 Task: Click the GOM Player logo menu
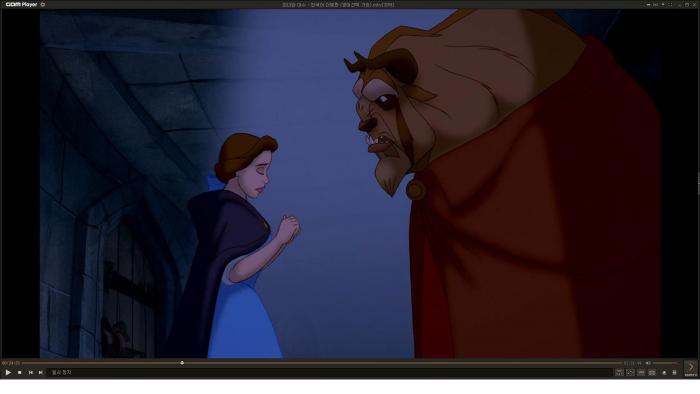(x=21, y=4)
